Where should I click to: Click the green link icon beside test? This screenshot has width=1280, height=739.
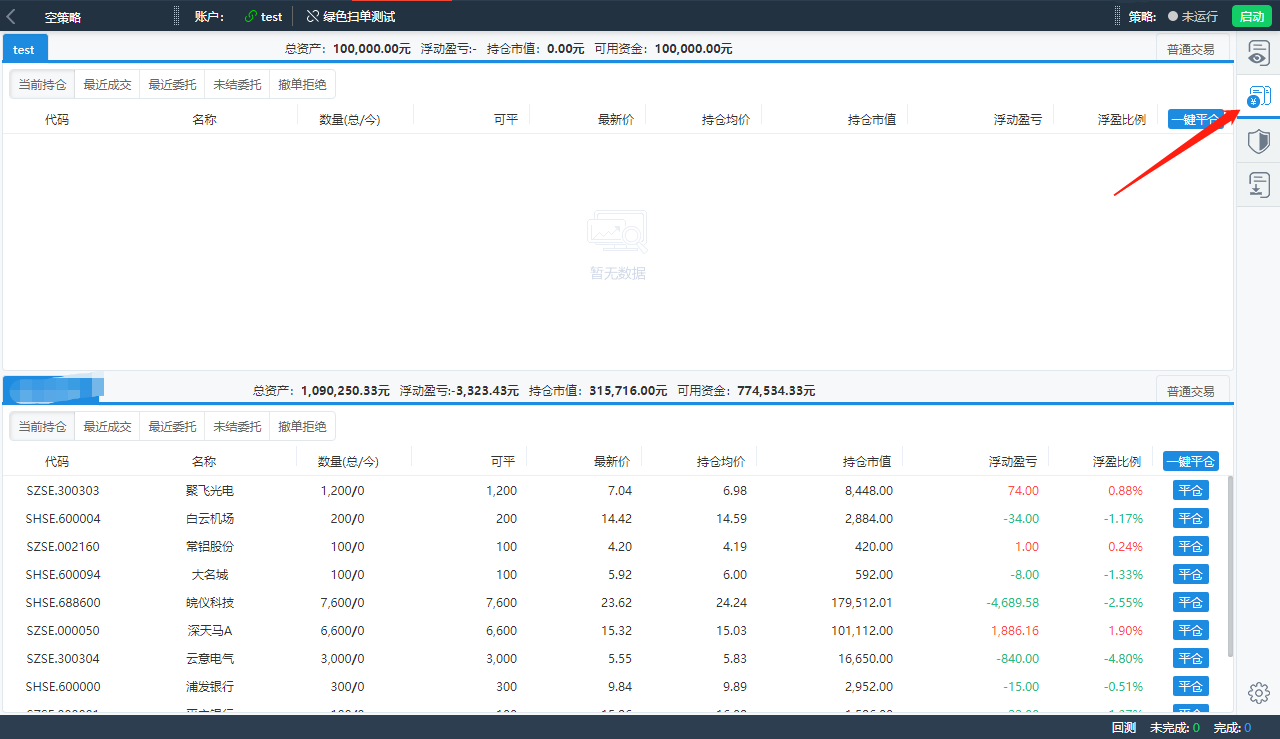(251, 17)
